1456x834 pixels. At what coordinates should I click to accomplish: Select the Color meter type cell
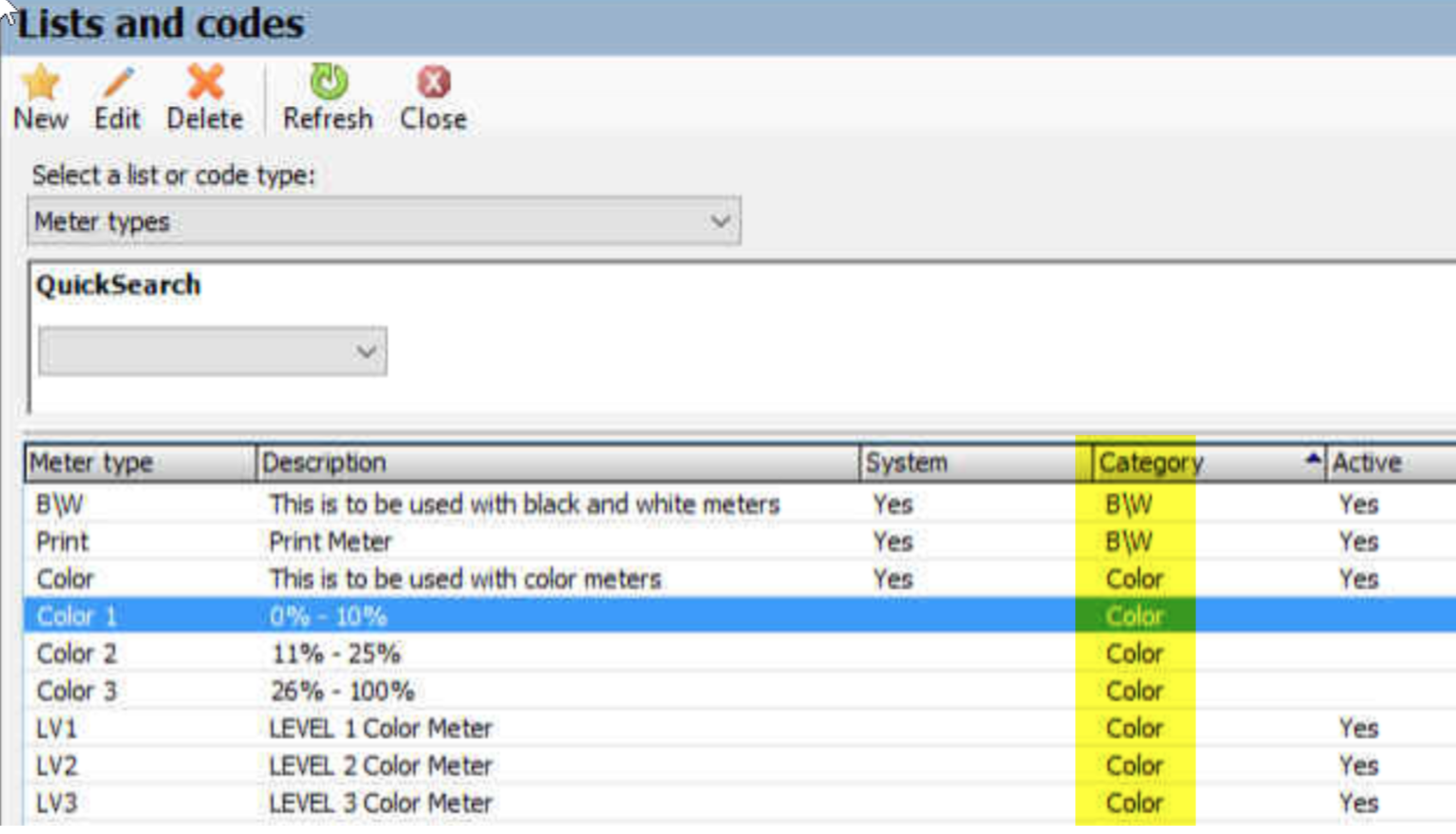65,579
